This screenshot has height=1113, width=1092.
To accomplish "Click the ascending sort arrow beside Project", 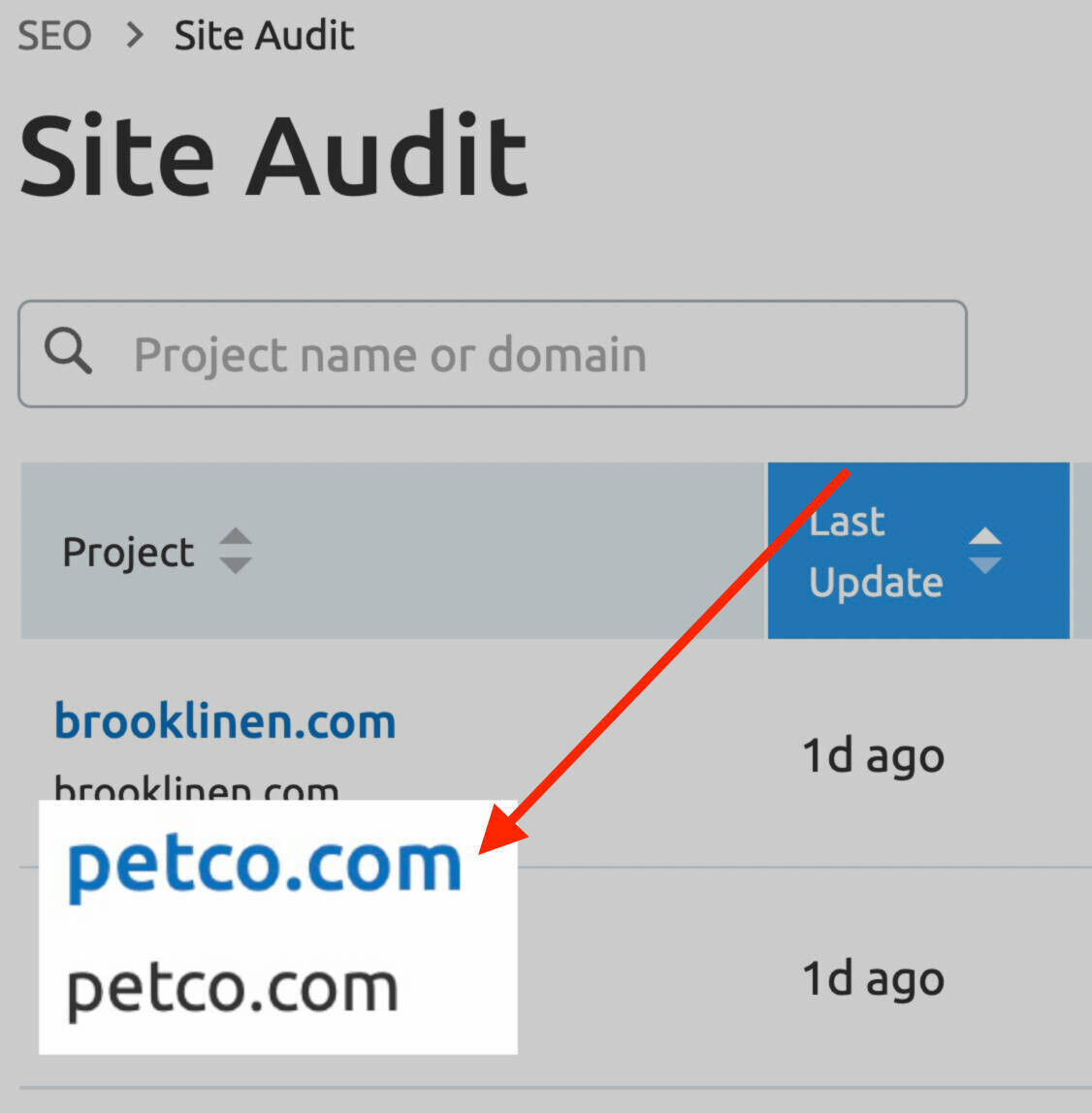I will (237, 537).
